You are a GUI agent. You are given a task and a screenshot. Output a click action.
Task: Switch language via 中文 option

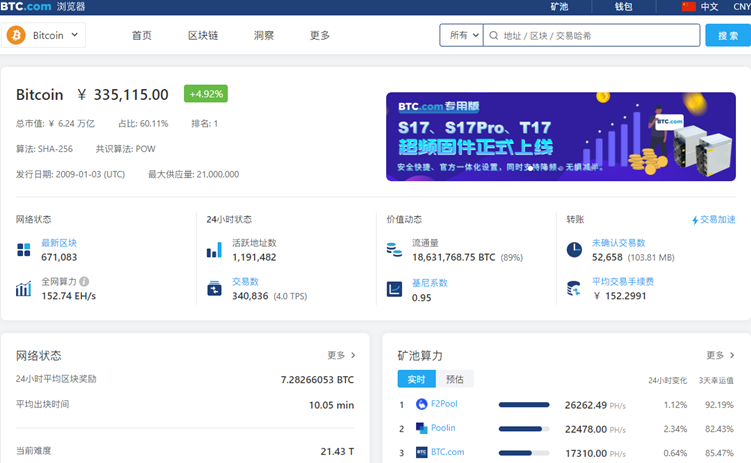coord(709,7)
